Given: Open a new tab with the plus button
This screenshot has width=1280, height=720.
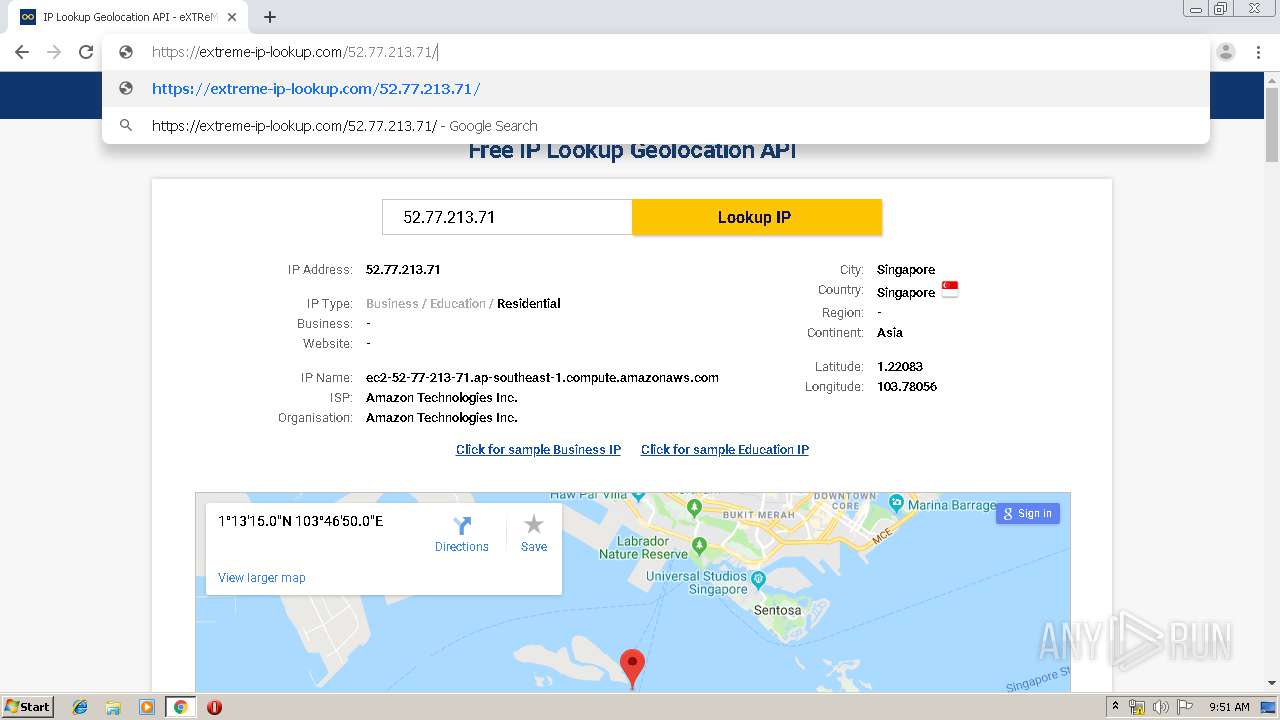Looking at the screenshot, I should (x=270, y=17).
